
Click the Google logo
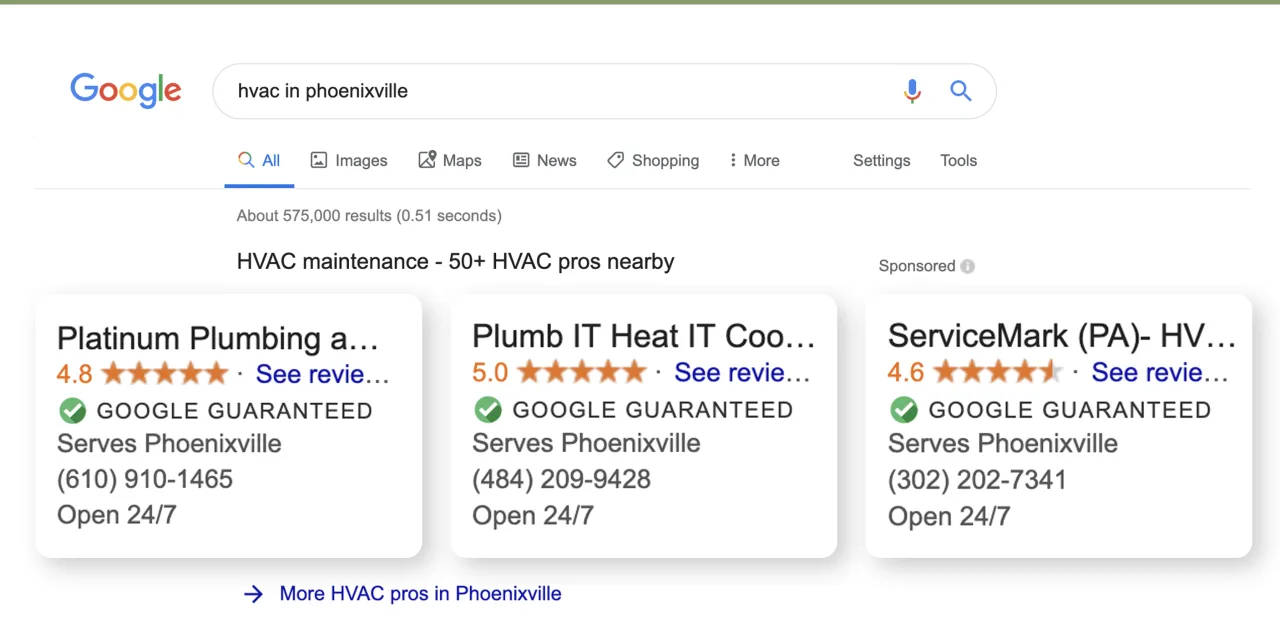click(x=126, y=90)
